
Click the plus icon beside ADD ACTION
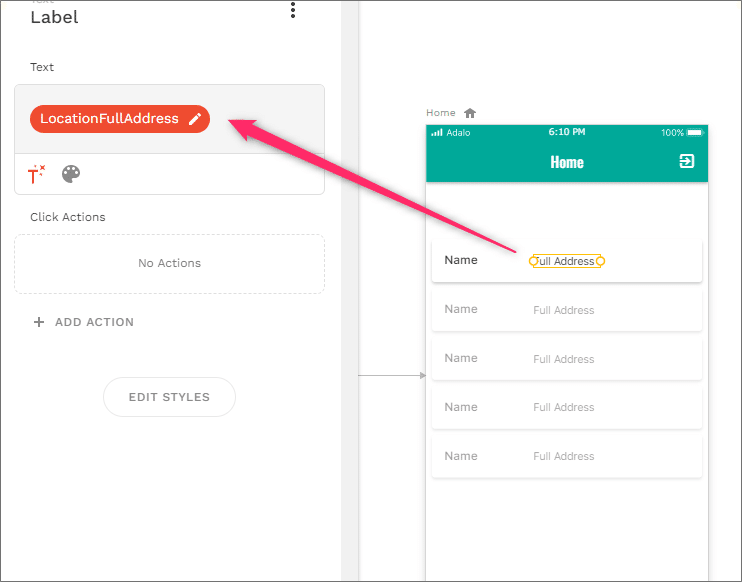click(x=39, y=322)
